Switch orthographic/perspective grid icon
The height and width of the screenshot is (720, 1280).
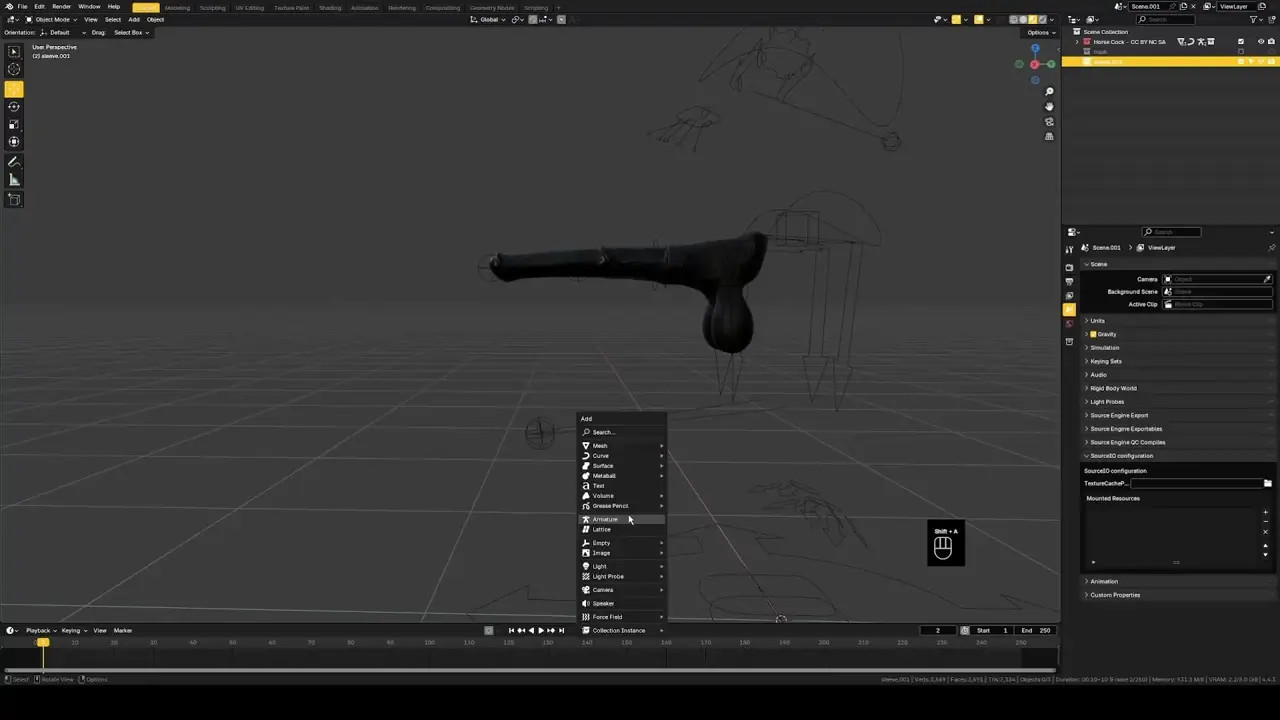(1049, 136)
